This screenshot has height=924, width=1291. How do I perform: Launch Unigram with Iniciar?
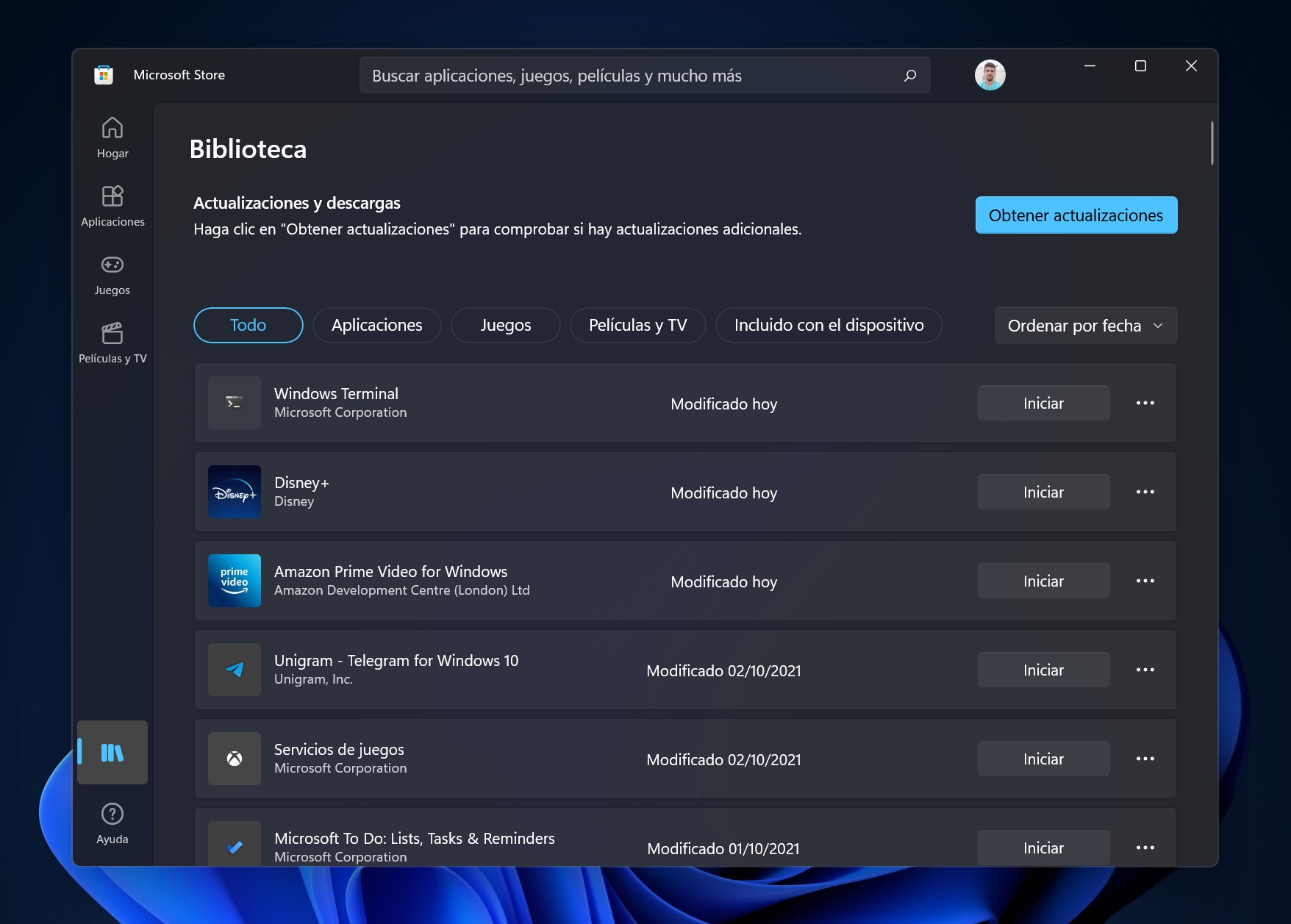coord(1043,670)
